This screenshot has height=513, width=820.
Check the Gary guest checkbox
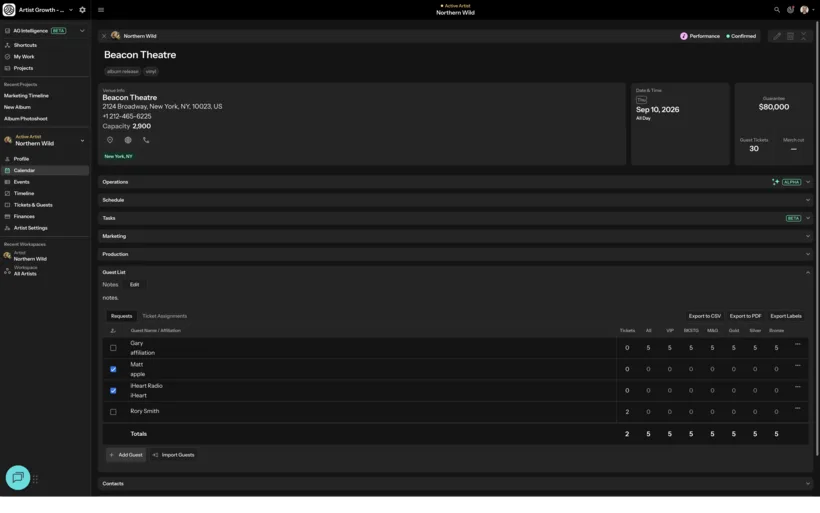(113, 348)
